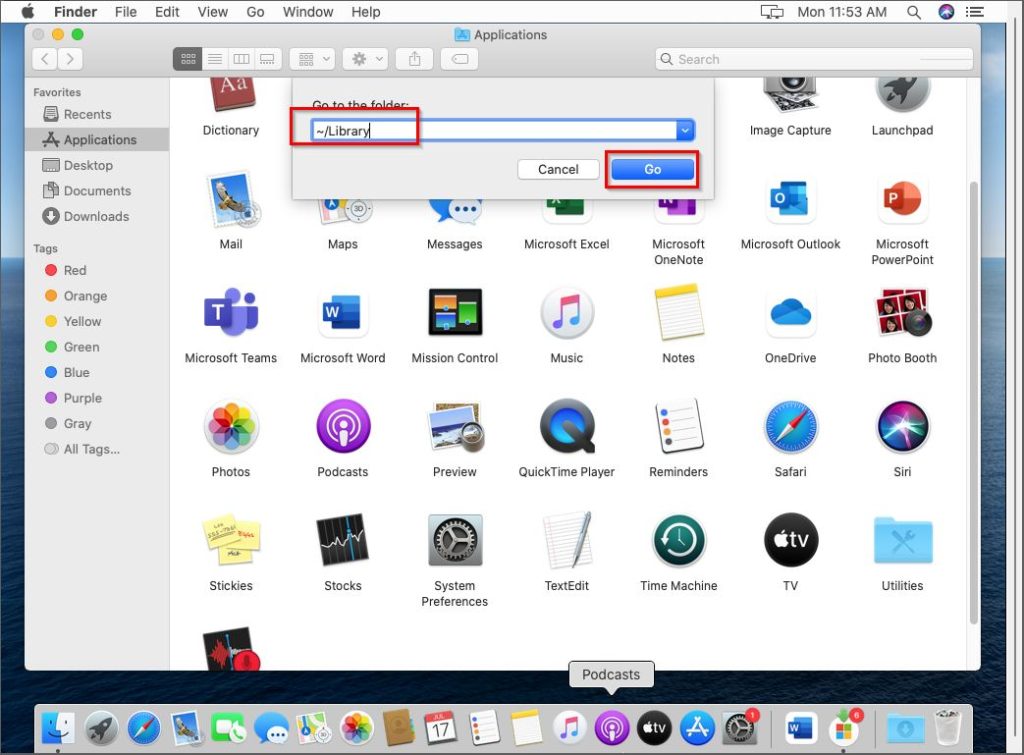Go forward in Finder navigation
This screenshot has height=755, width=1024.
pyautogui.click(x=70, y=59)
